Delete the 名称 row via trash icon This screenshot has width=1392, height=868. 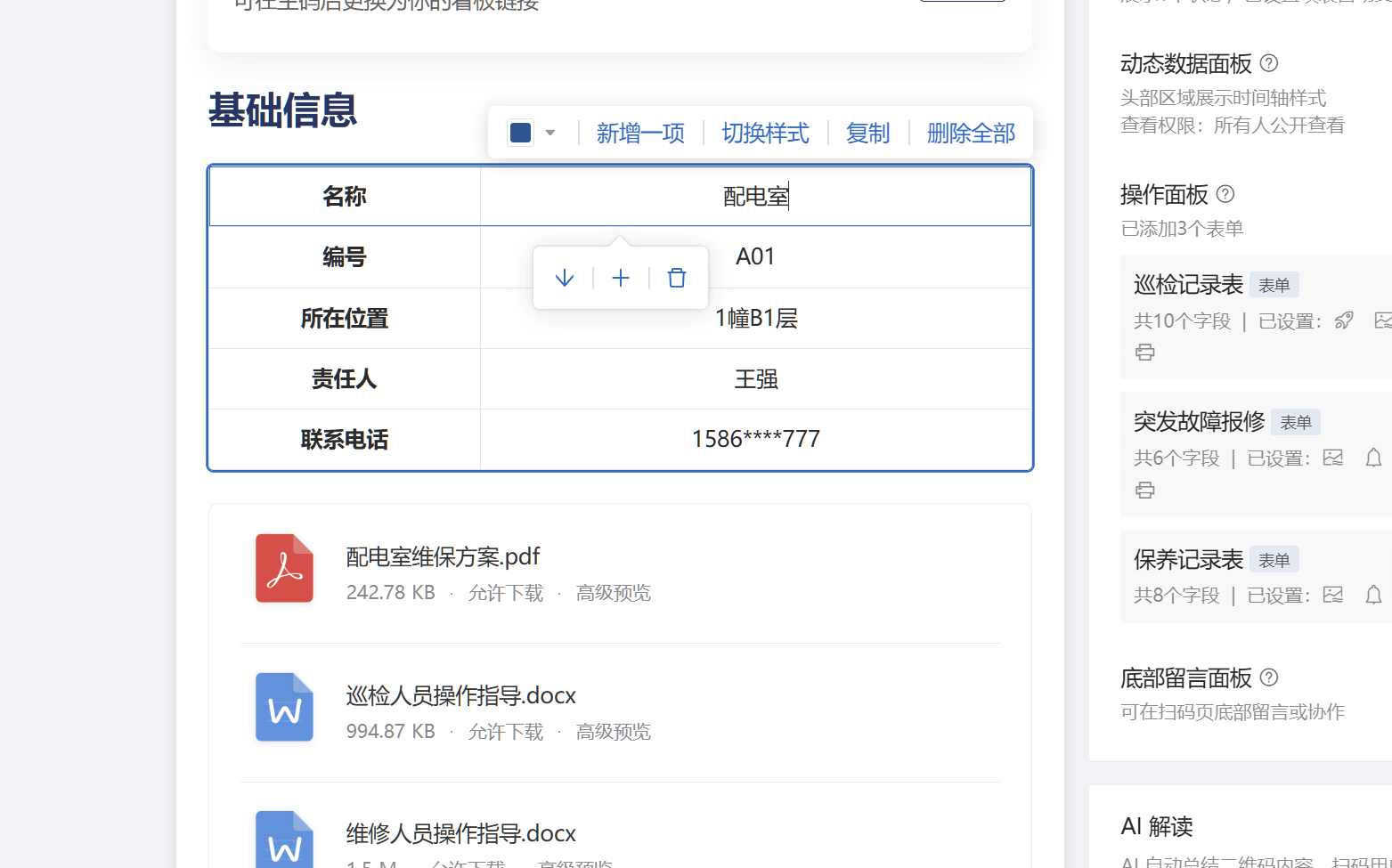677,277
